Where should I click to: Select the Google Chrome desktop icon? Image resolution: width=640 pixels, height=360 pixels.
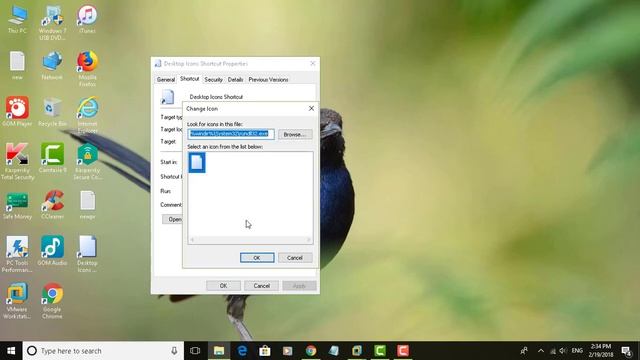pos(52,300)
